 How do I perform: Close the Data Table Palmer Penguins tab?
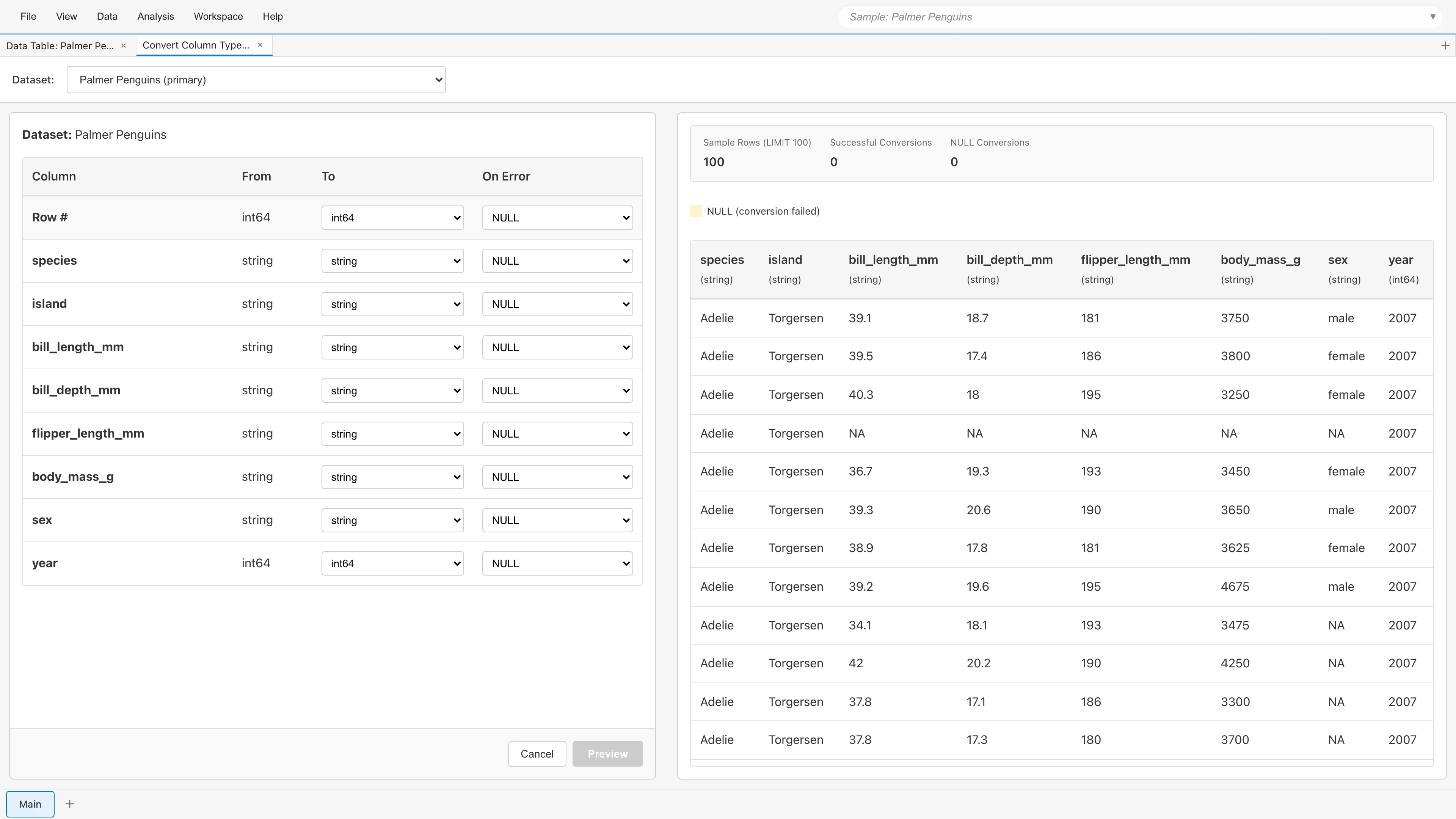pyautogui.click(x=123, y=46)
